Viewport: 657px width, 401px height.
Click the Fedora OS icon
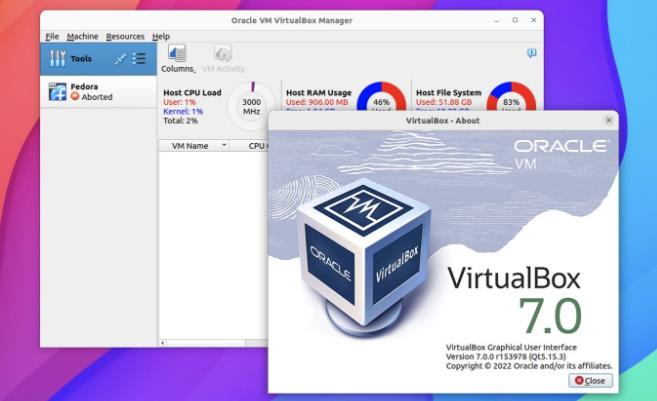tap(57, 91)
